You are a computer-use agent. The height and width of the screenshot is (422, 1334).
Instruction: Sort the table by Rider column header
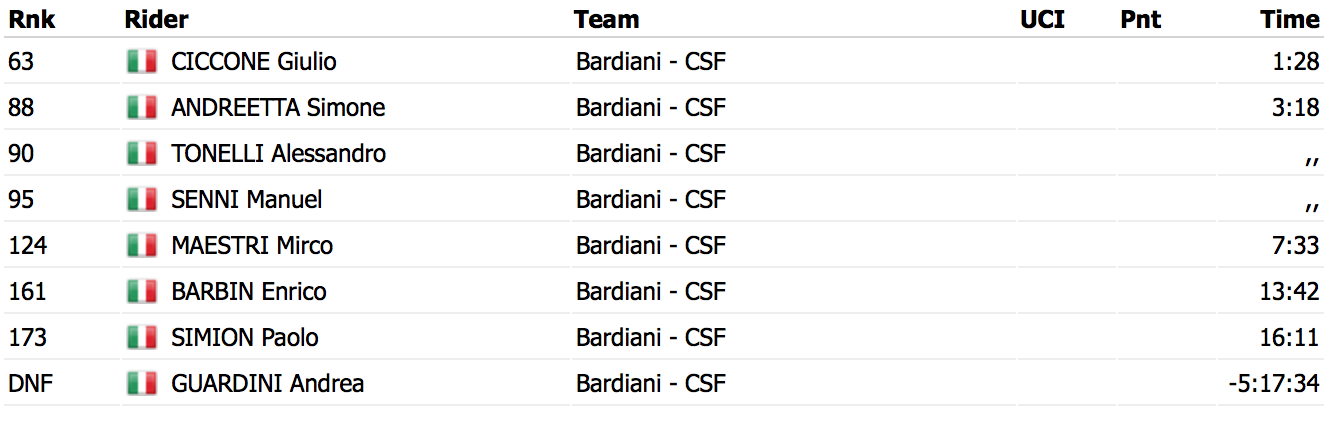(157, 20)
